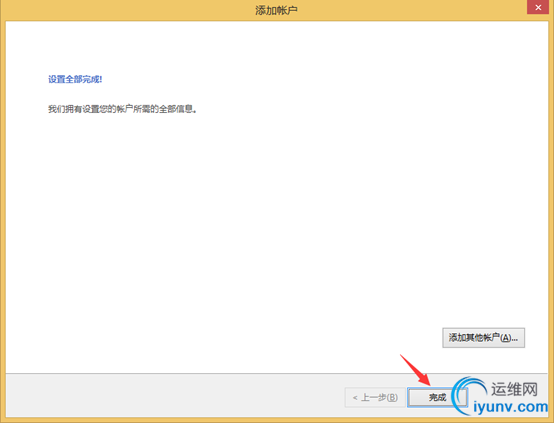Close the 添加帐户 dialog window

[x=538, y=7]
